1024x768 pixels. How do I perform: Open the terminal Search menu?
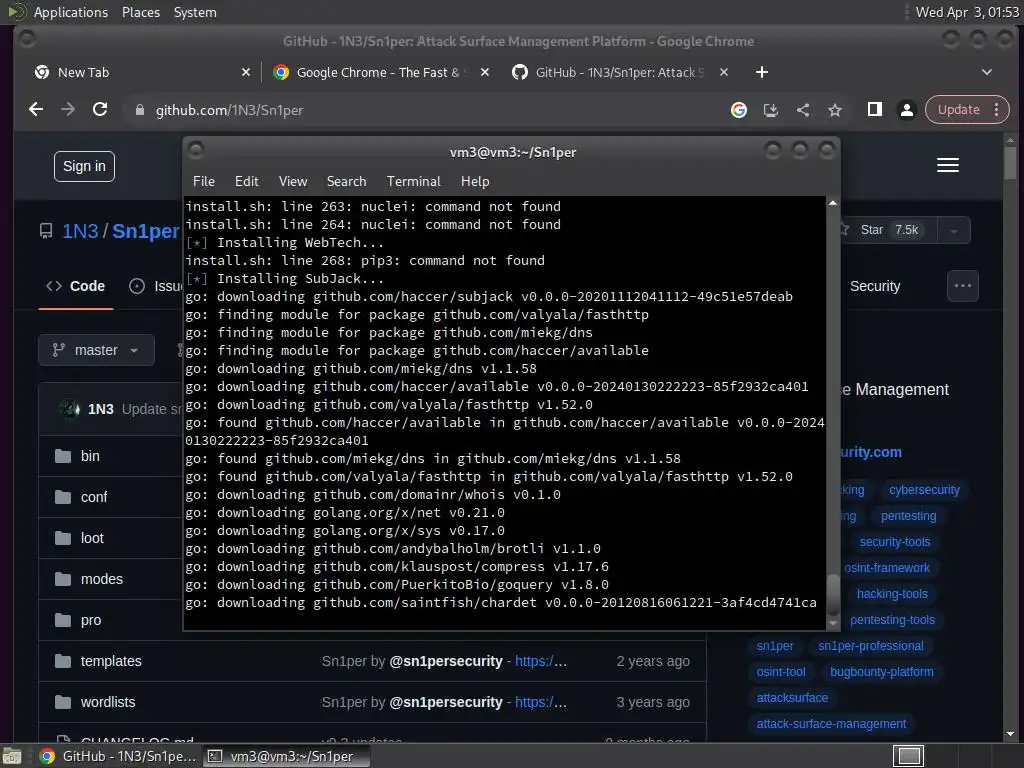(x=346, y=182)
